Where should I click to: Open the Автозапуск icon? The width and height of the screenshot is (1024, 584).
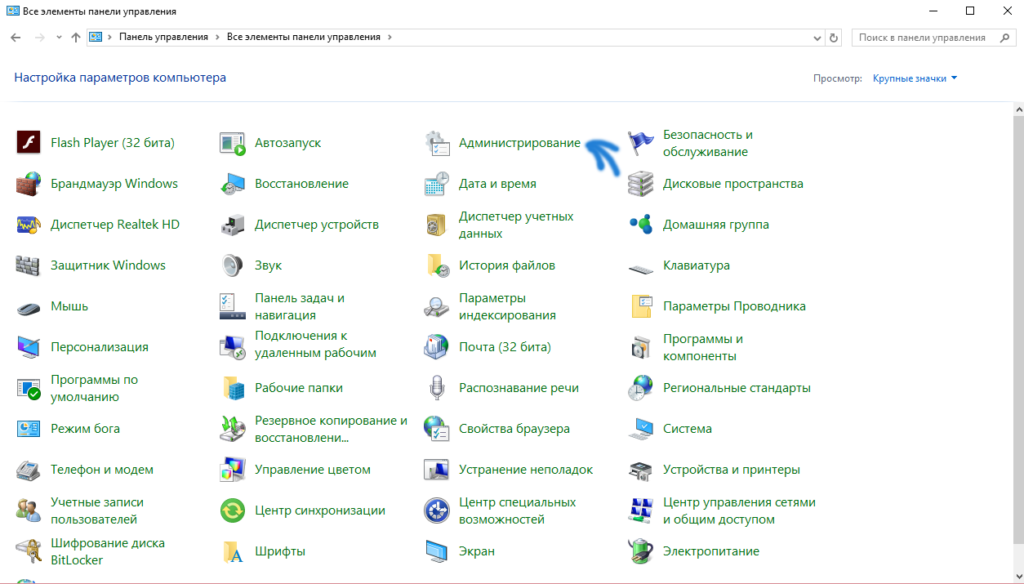[x=232, y=142]
